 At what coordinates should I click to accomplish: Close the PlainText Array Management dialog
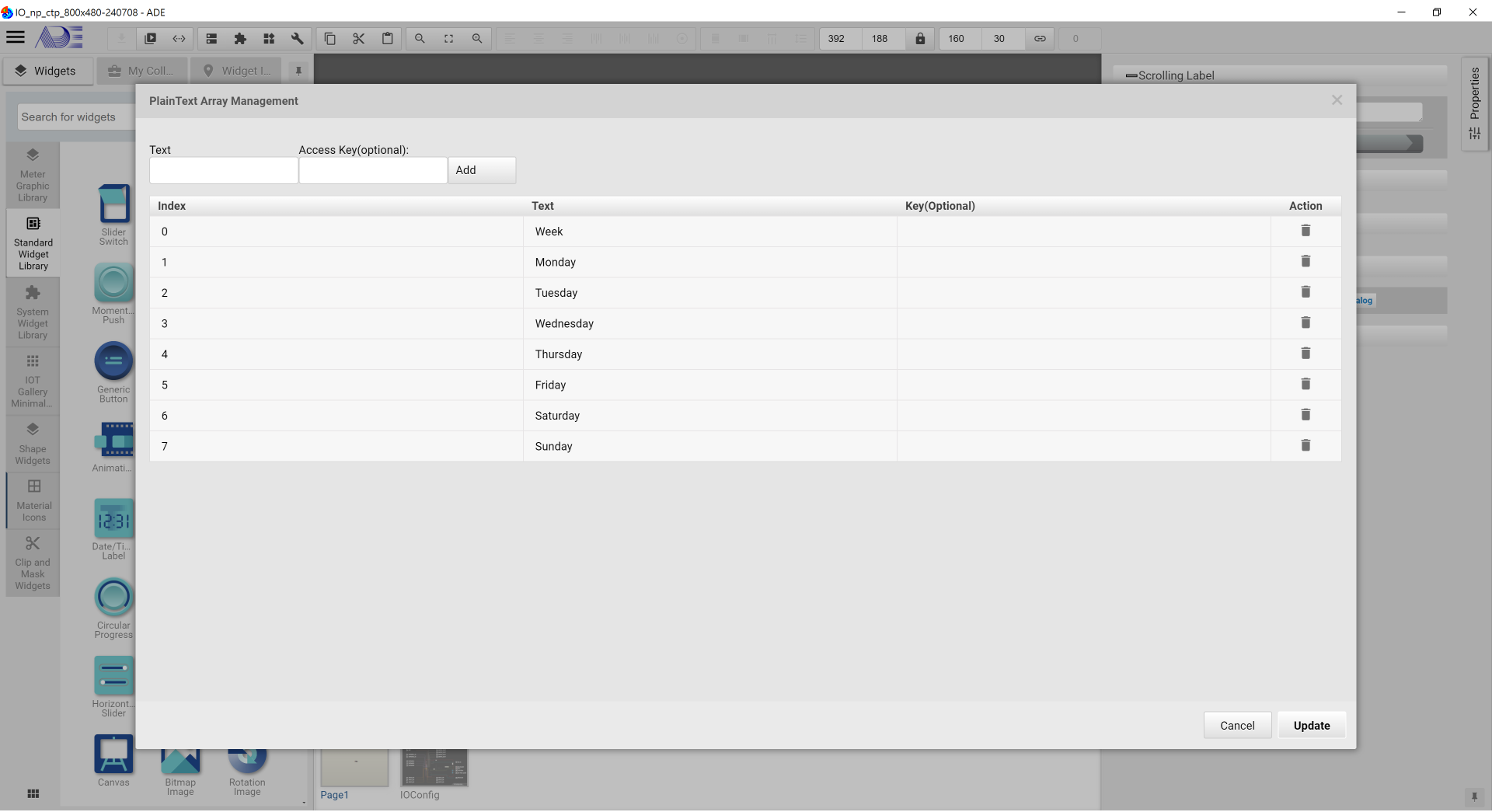1337,100
